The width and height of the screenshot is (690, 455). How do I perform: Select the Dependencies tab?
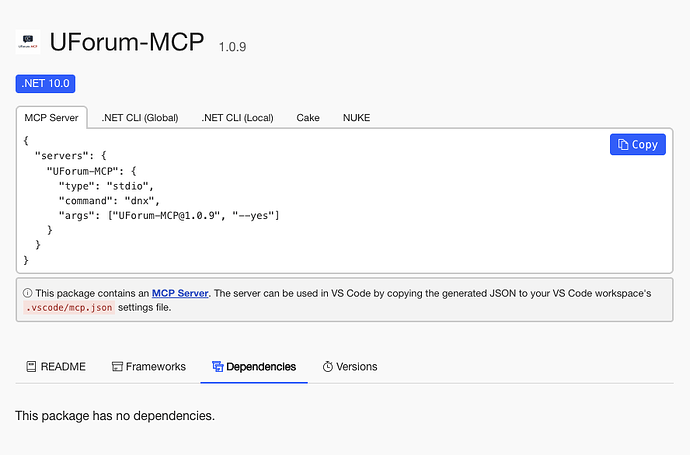pyautogui.click(x=253, y=367)
